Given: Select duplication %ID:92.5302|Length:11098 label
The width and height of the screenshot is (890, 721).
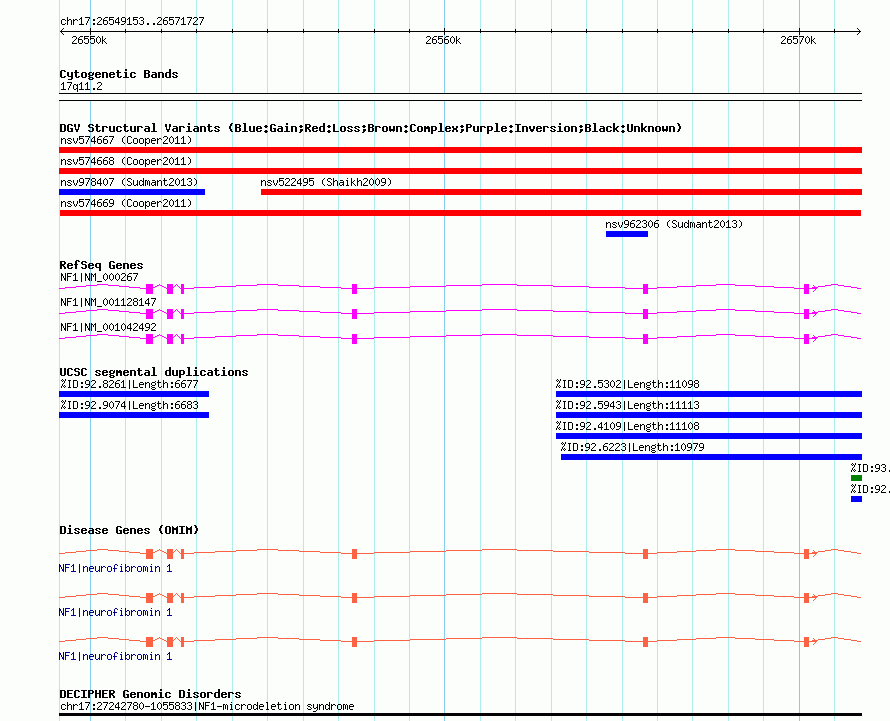Looking at the screenshot, I should (x=628, y=384).
